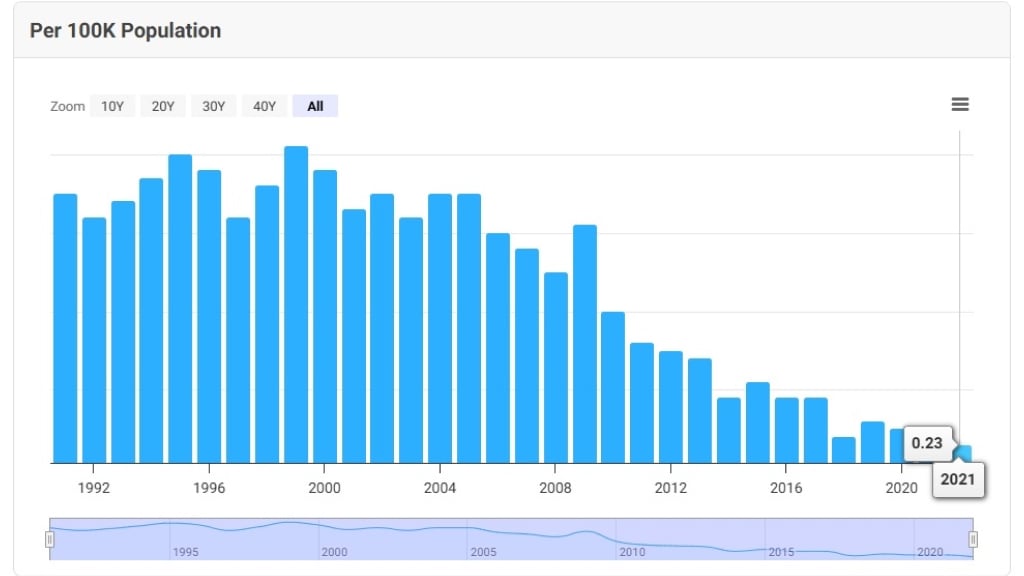Select the 10Y zoom button

point(112,106)
